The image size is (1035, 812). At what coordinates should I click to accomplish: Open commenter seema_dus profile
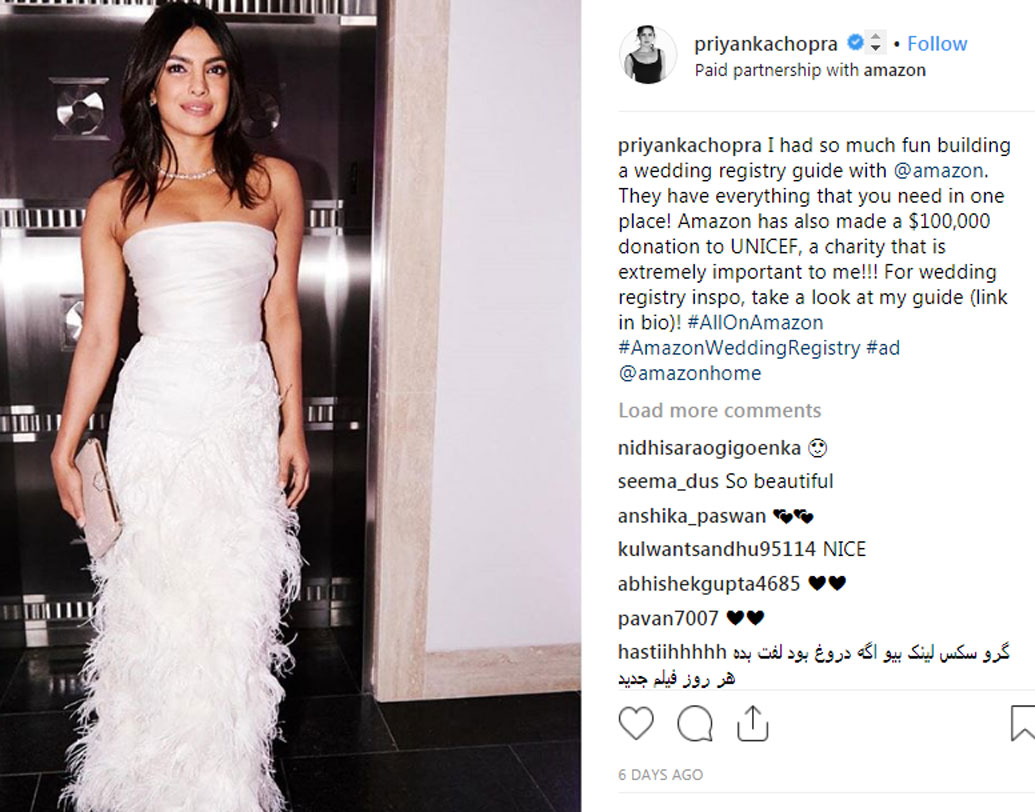668,481
